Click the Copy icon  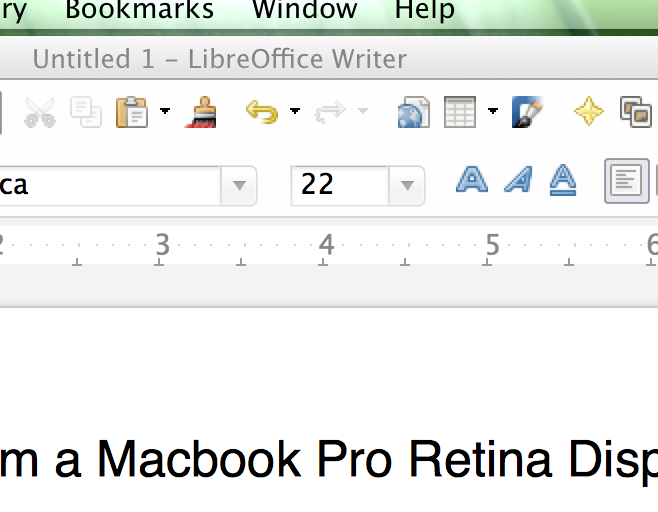coord(86,112)
